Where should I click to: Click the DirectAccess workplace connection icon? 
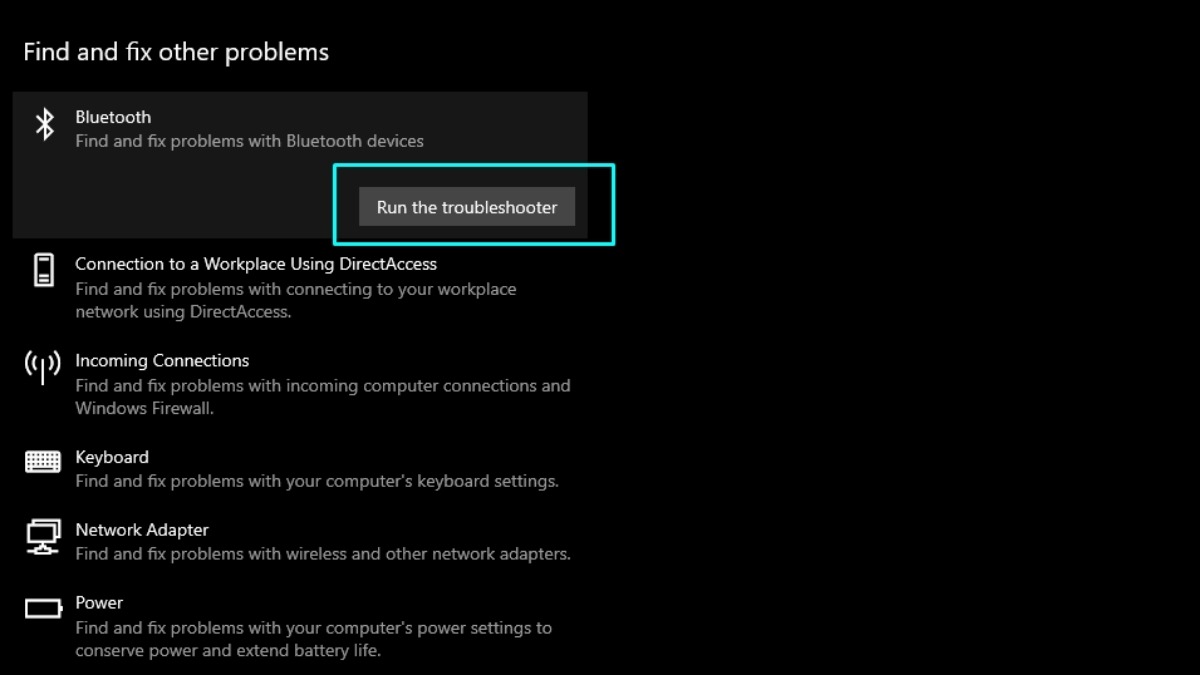[x=44, y=270]
